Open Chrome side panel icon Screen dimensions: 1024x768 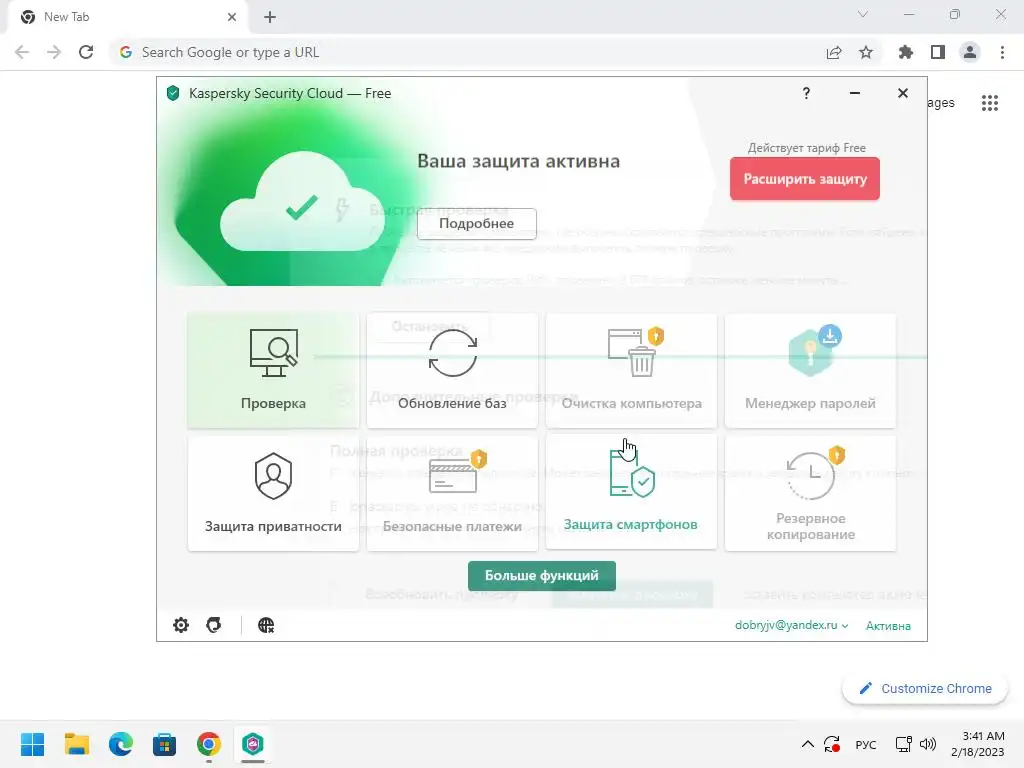[x=938, y=52]
